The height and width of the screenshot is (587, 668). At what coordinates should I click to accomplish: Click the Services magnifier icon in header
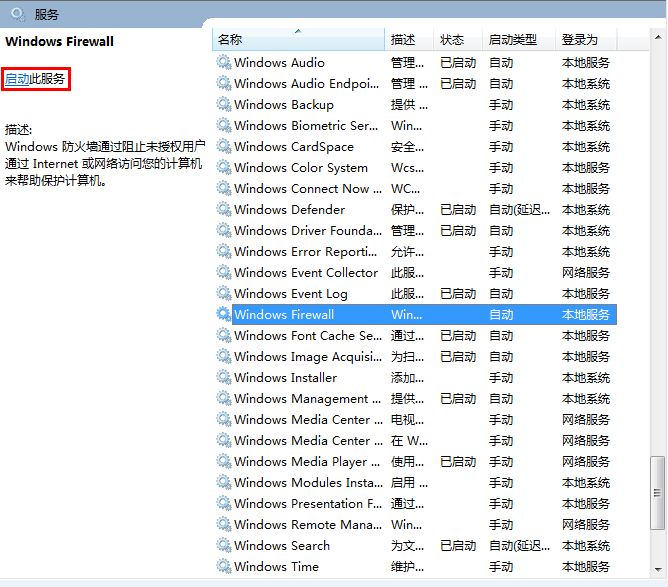(x=17, y=13)
